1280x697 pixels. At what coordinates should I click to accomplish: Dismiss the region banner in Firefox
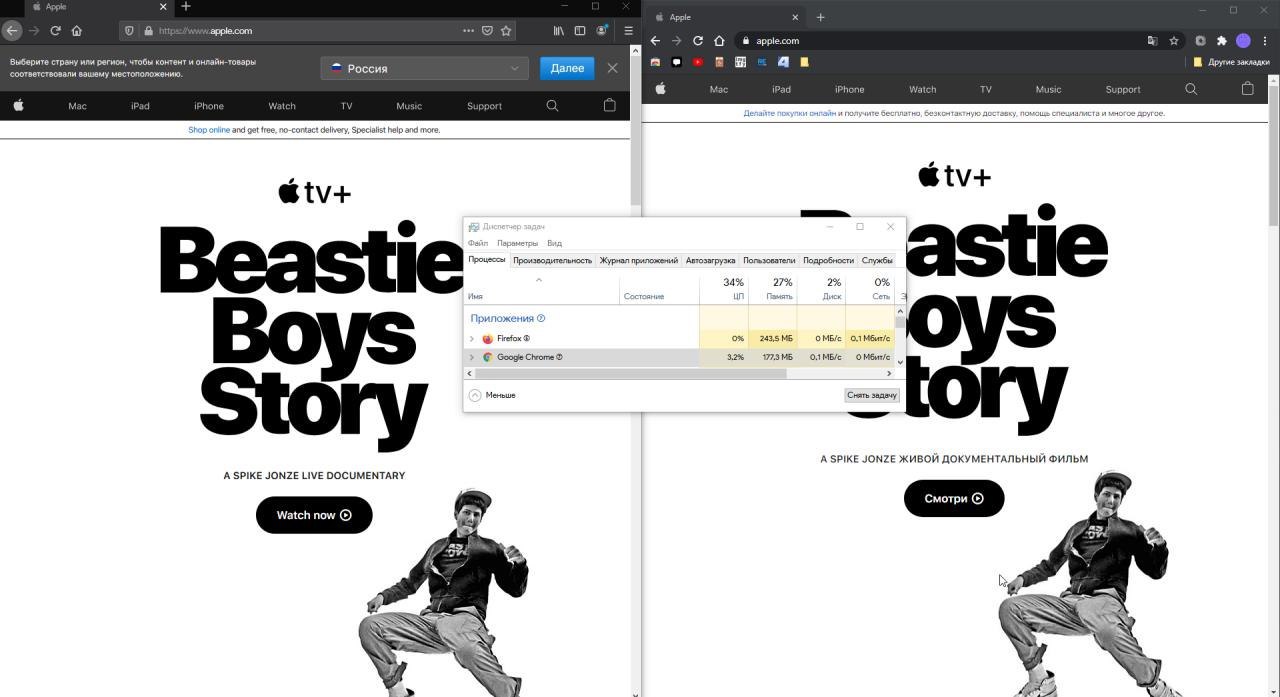click(x=612, y=68)
